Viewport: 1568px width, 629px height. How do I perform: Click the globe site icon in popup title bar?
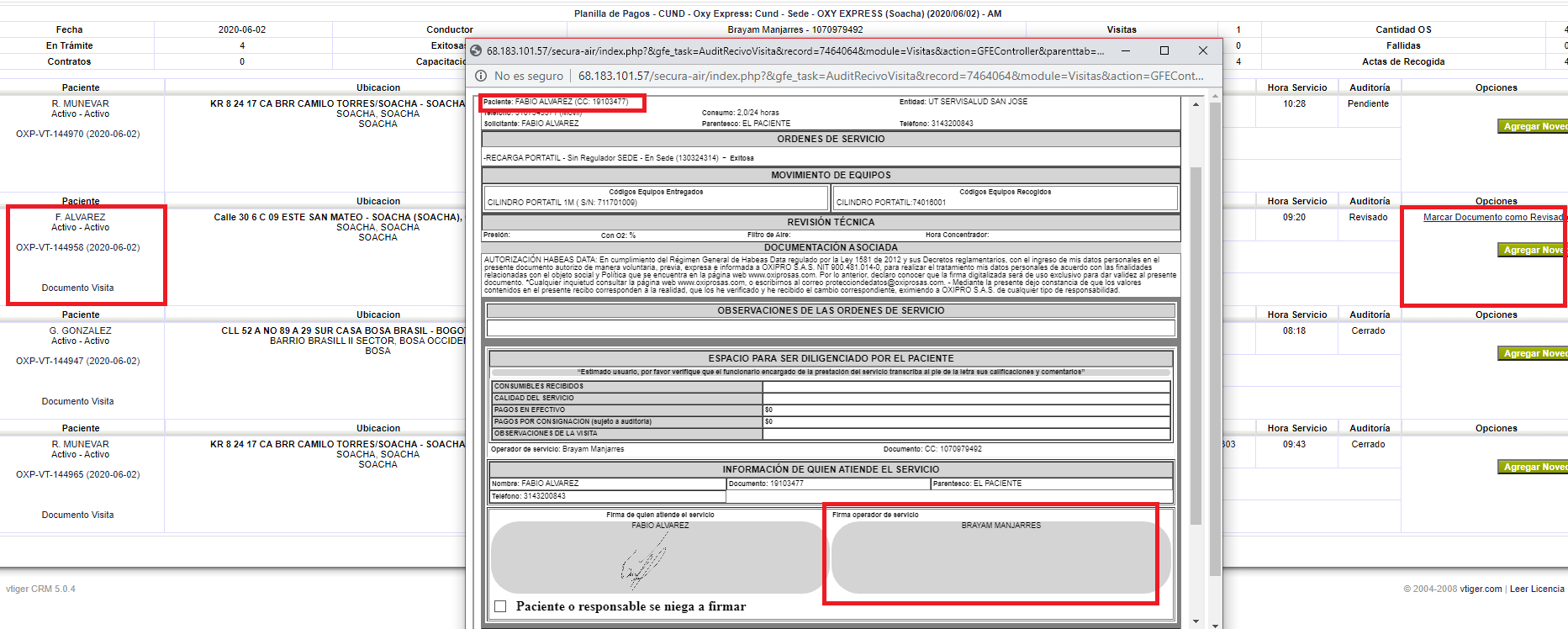pyautogui.click(x=476, y=50)
